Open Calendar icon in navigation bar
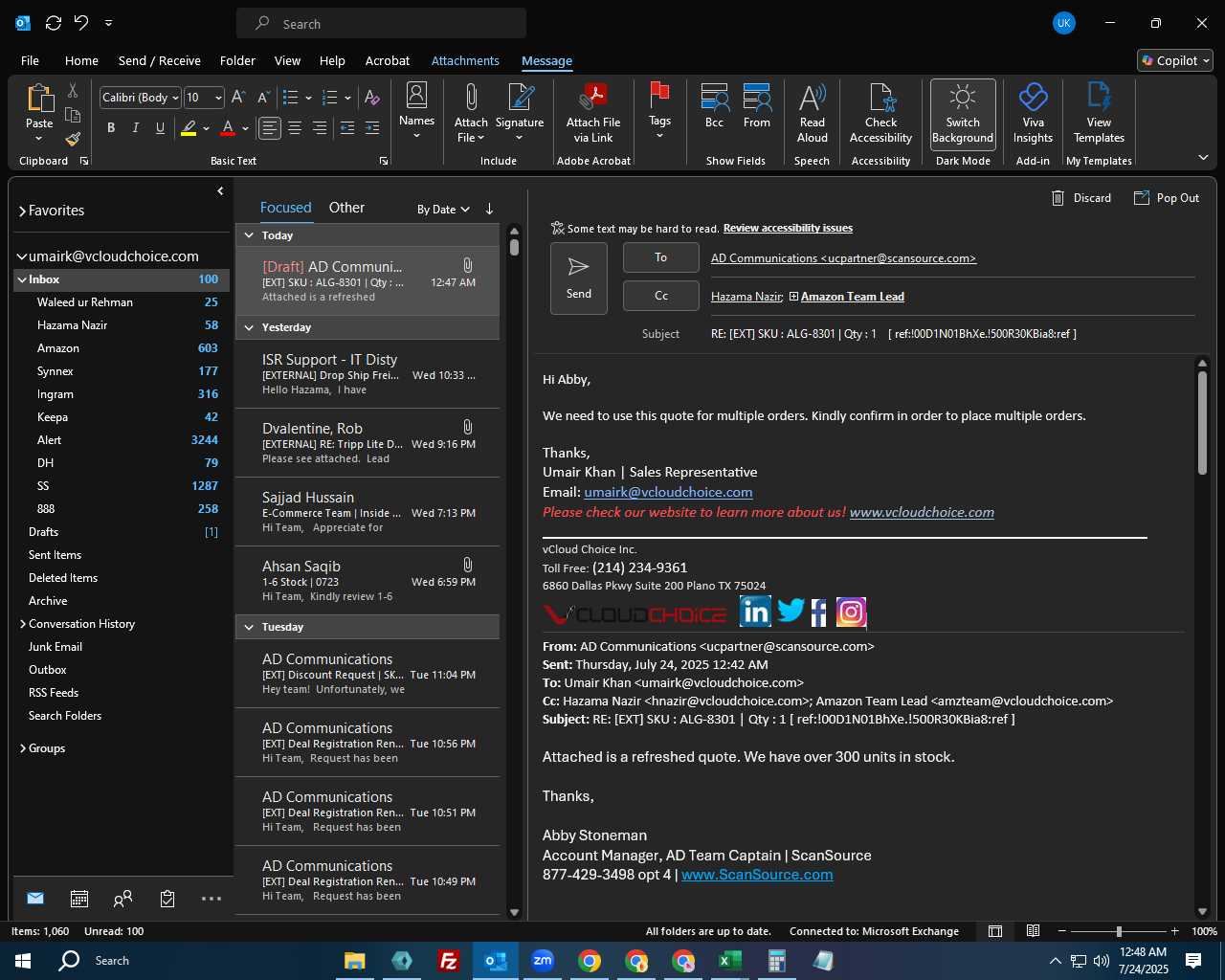 pos(79,899)
